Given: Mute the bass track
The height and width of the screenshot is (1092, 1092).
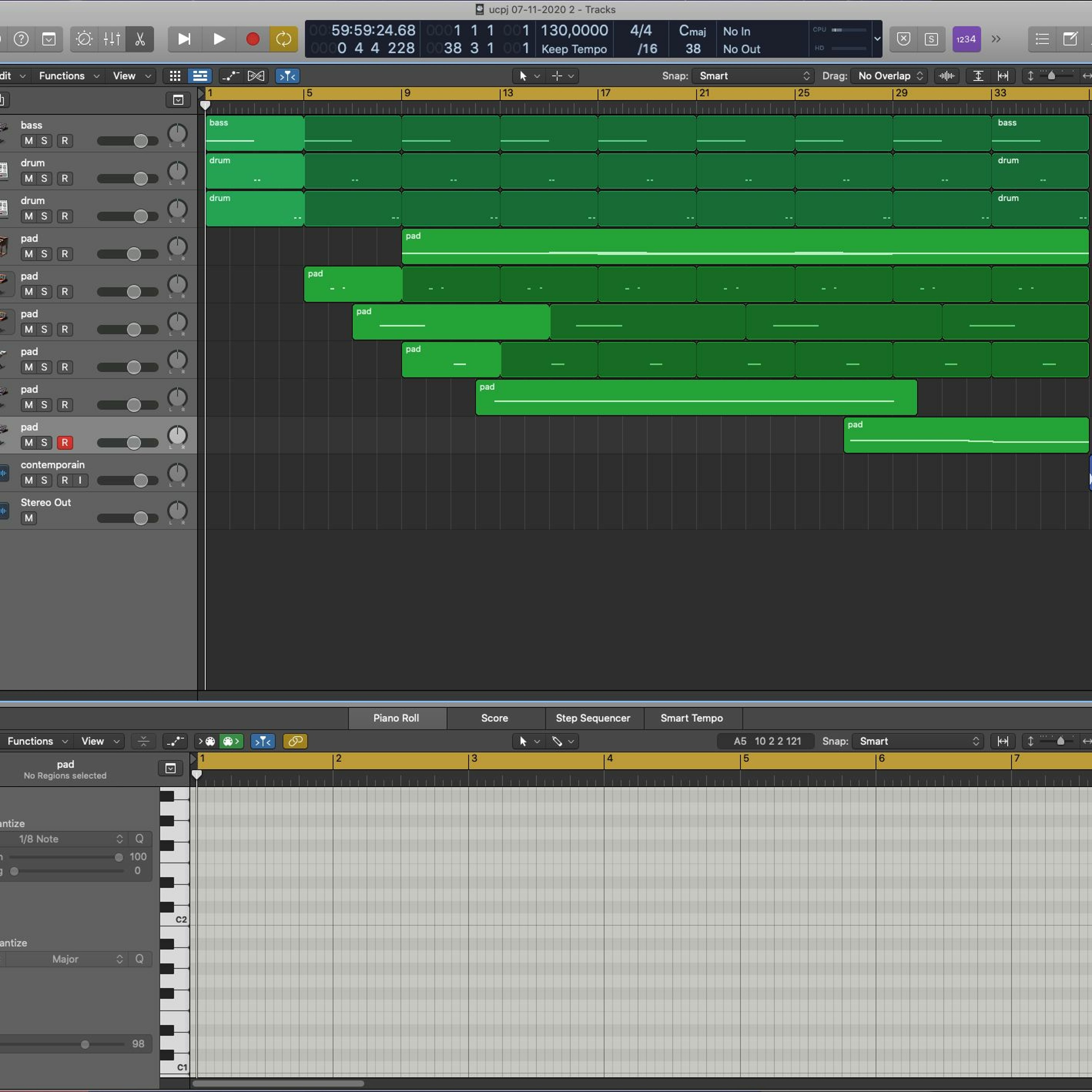Looking at the screenshot, I should 28,141.
